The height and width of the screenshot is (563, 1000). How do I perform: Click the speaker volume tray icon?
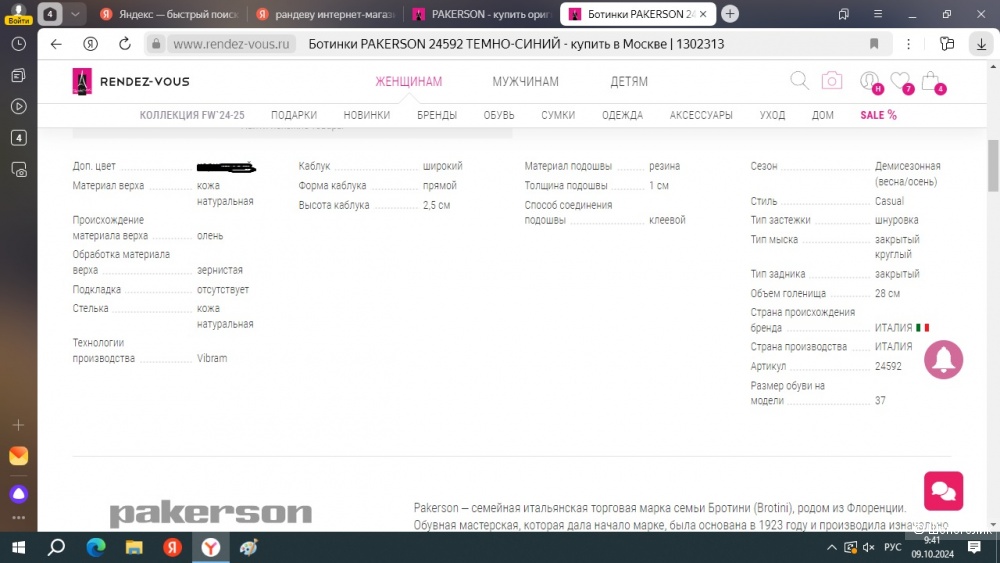click(x=869, y=547)
